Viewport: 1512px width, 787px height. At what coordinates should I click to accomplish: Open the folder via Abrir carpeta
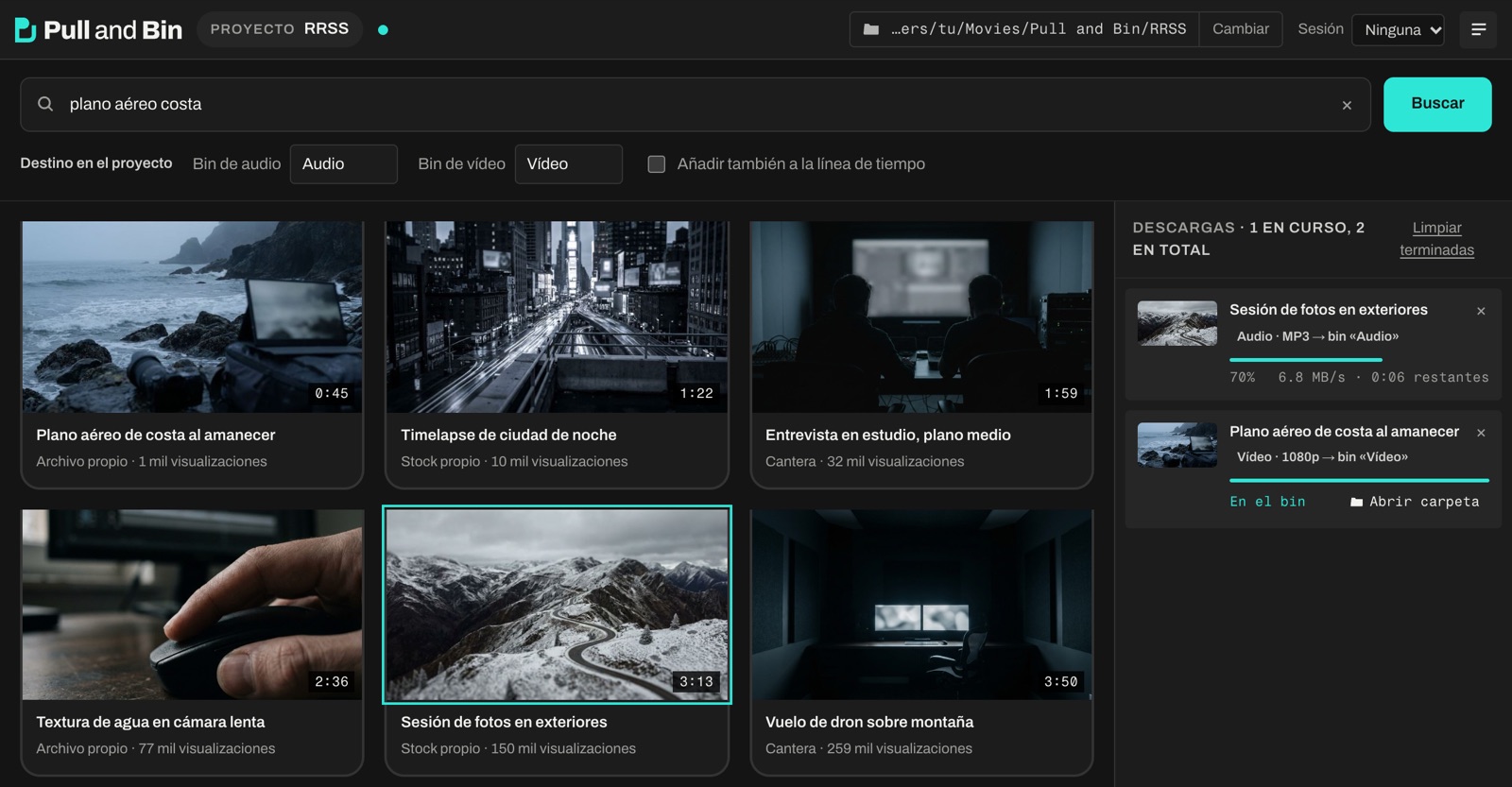(1415, 502)
